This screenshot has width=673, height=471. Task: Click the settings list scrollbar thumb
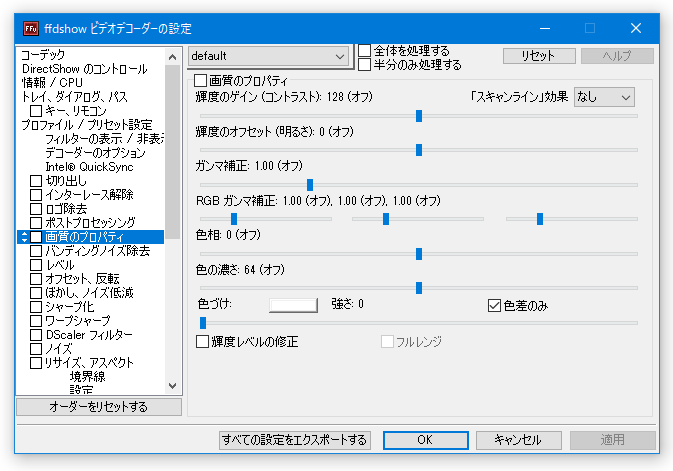tap(173, 152)
